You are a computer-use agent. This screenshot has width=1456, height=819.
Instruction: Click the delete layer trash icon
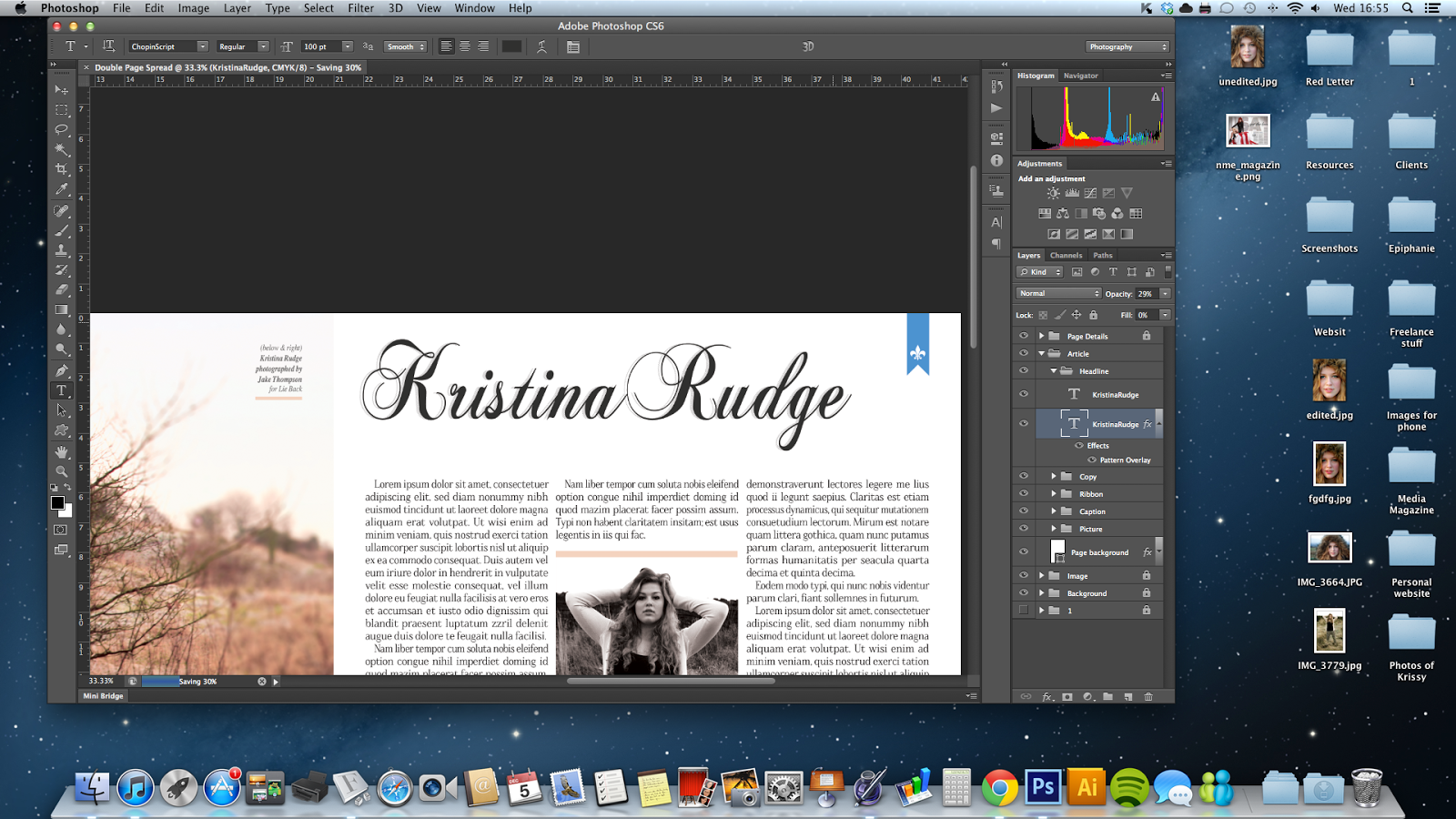(x=1148, y=696)
